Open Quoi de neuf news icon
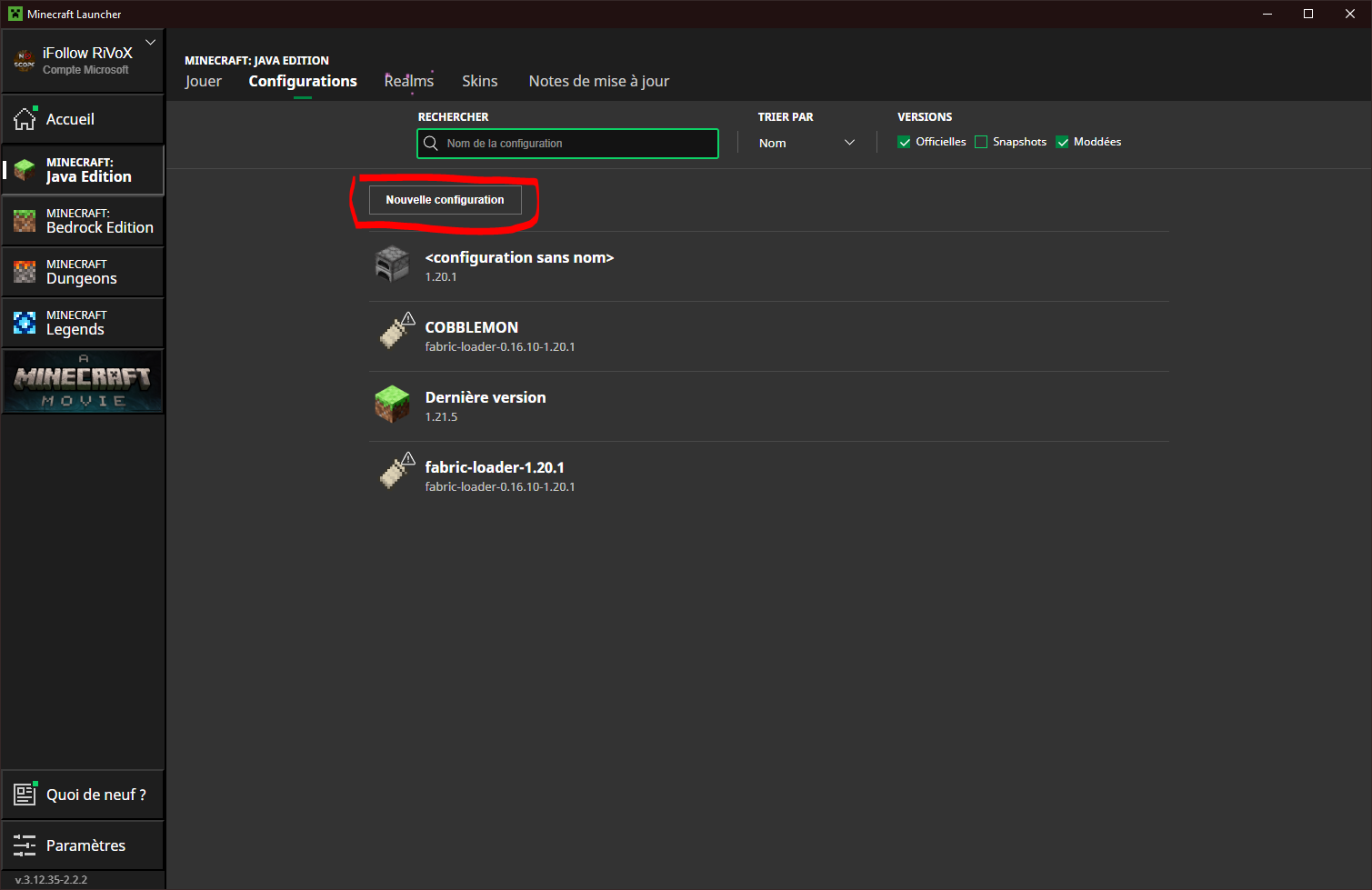 [25, 795]
